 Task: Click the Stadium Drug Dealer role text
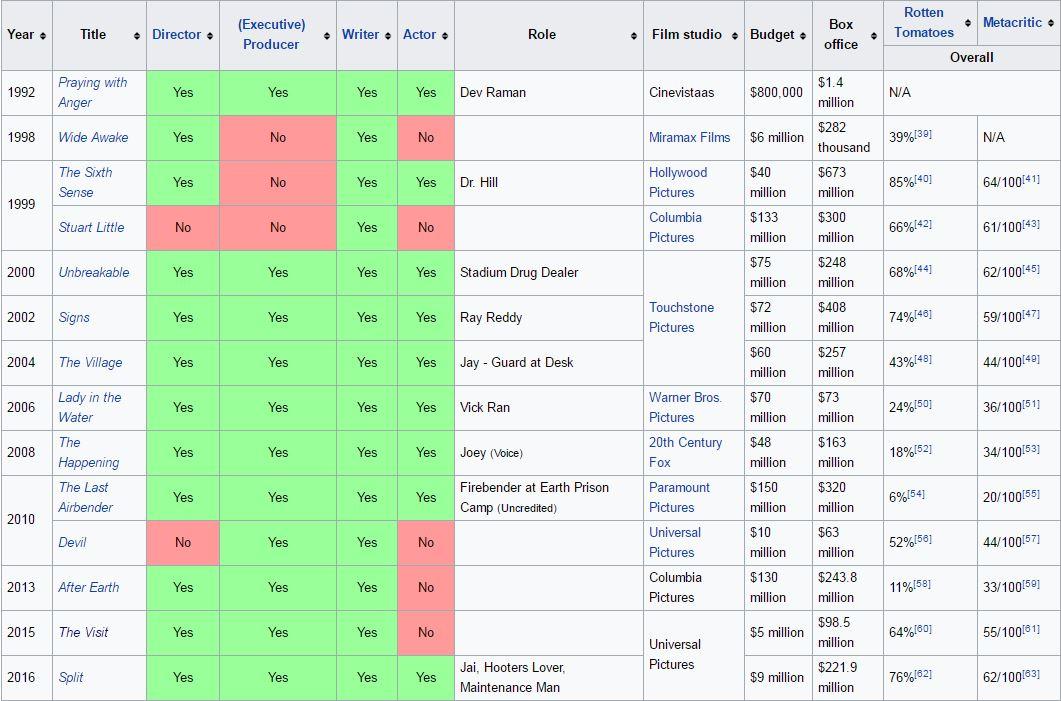(519, 273)
